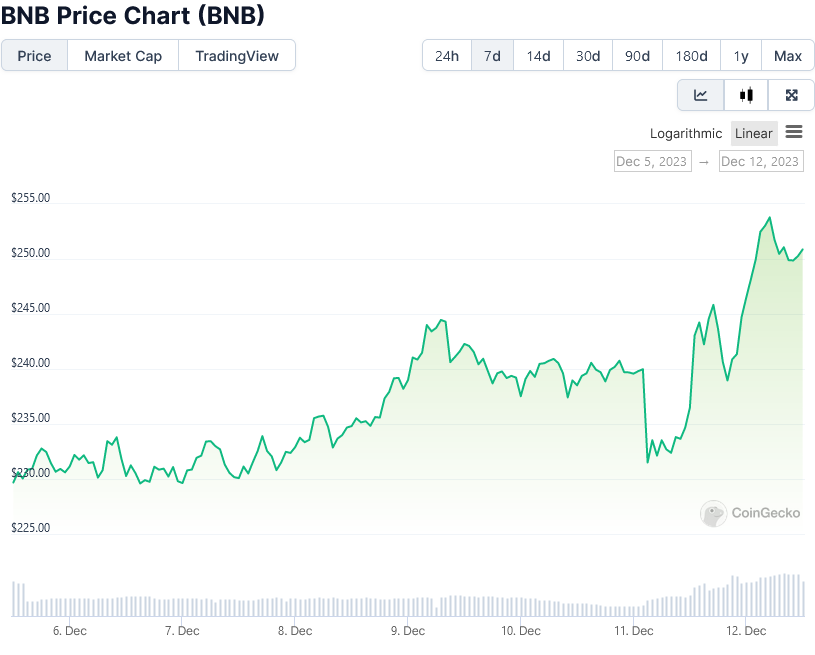815x655 pixels.
Task: Click the $250.00 axis label
Action: click(31, 253)
